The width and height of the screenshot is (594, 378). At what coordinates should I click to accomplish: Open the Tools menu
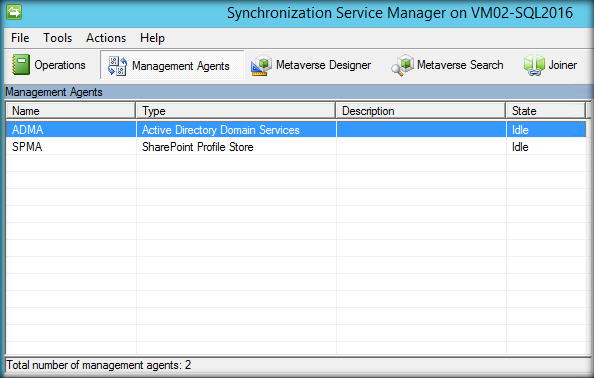coord(58,38)
